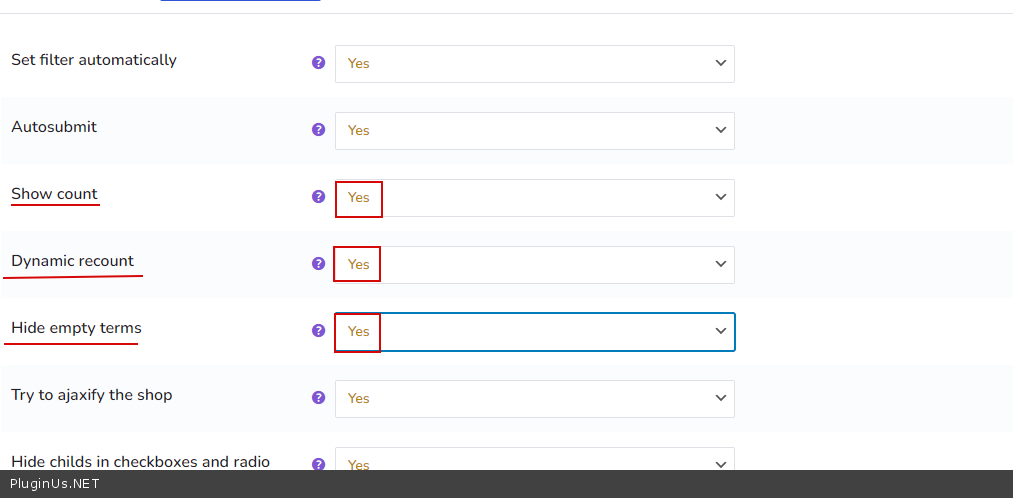Screen dimensions: 1013x498
Task: Click help icon for Hide childs option
Action: point(318,463)
